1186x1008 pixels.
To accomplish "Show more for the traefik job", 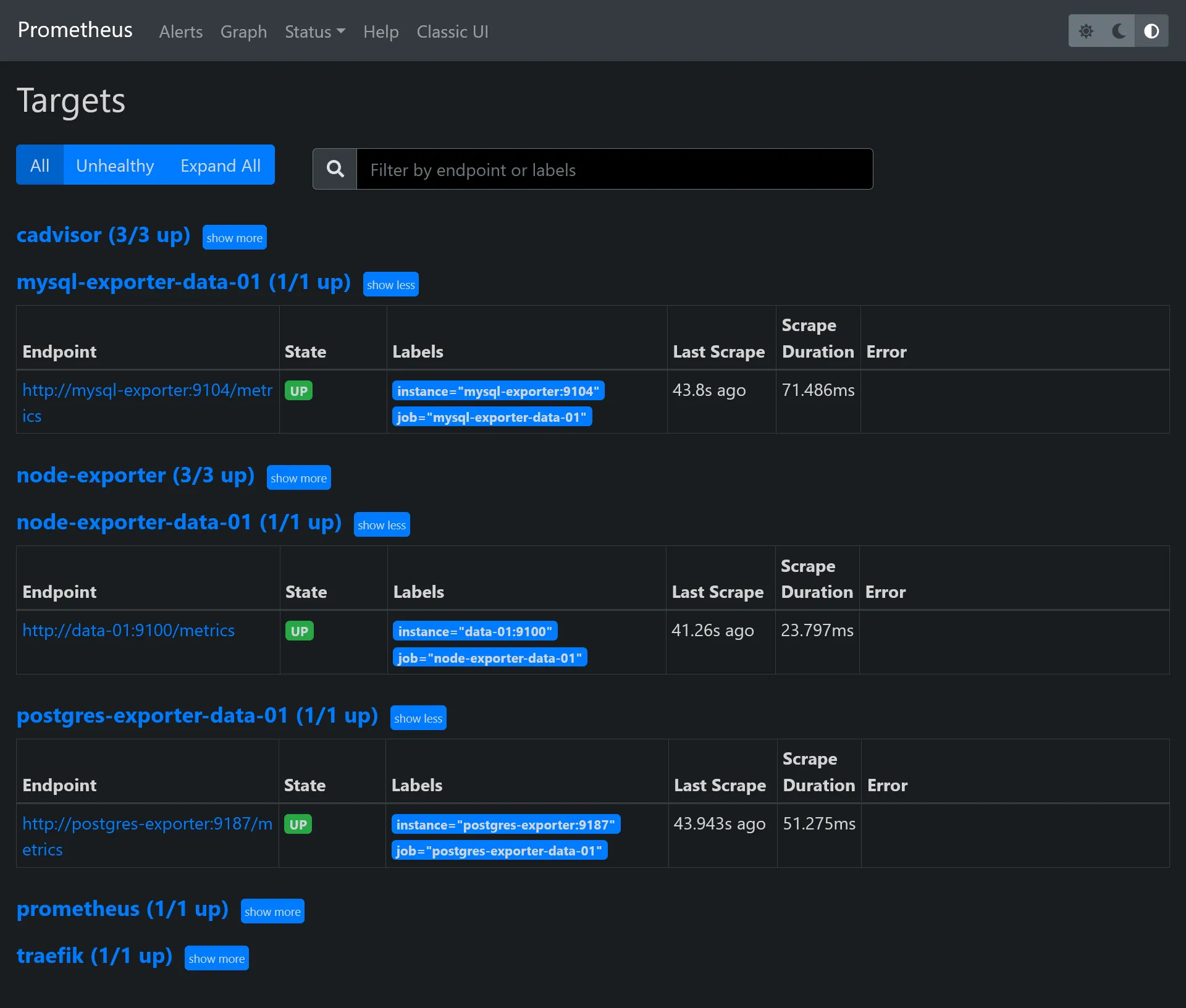I will 216,958.
